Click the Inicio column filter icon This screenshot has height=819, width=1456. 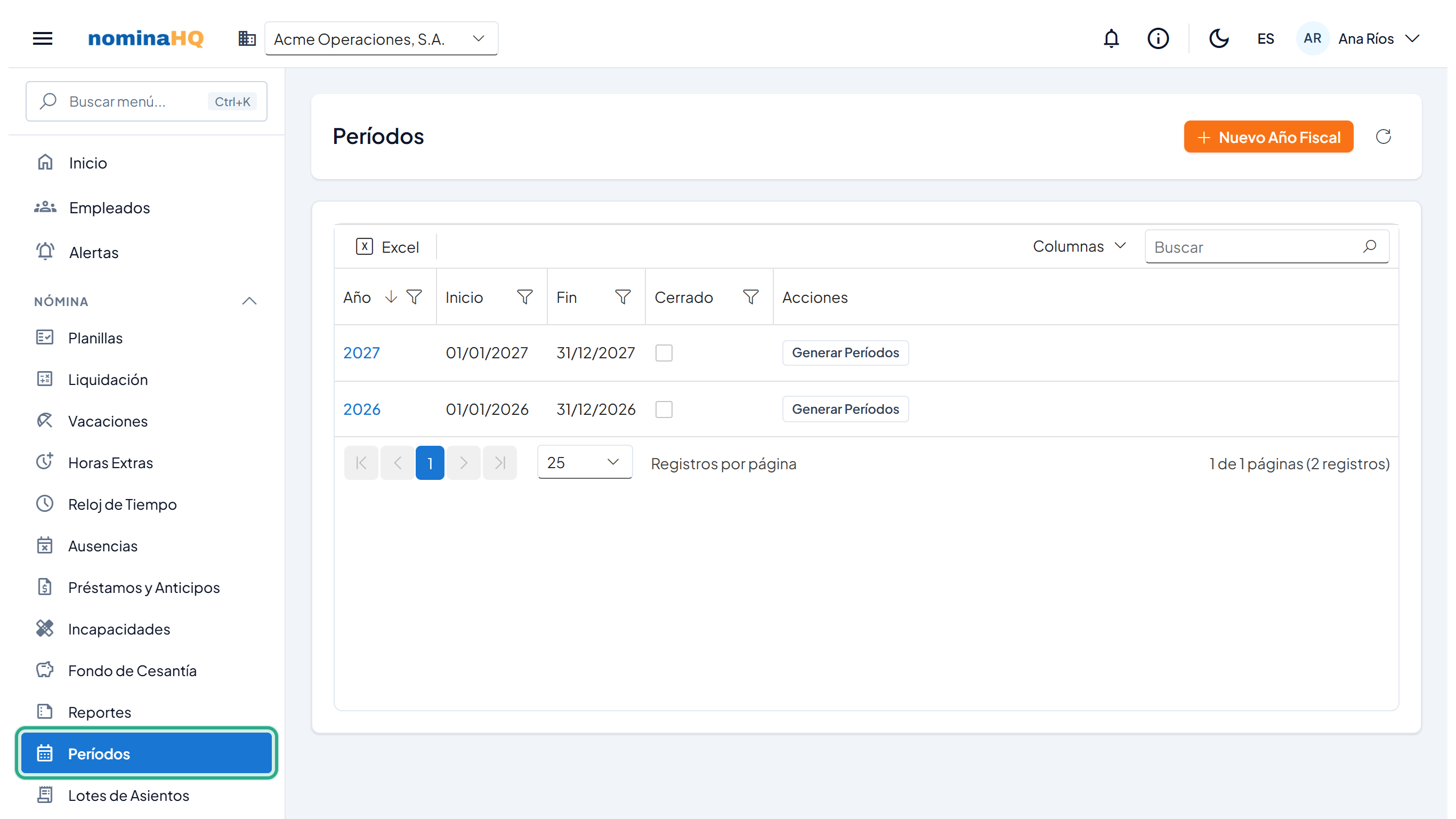pos(524,297)
